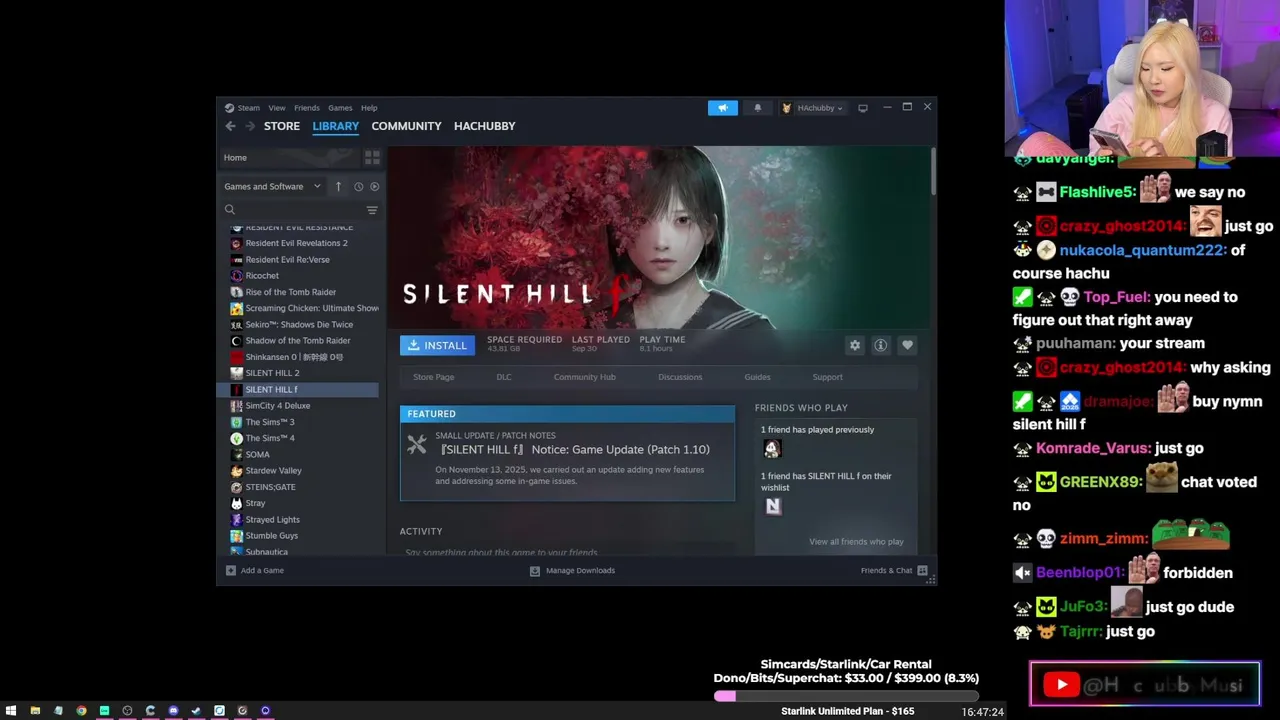Viewport: 1280px width, 720px height.
Task: Toggle the favorite heart for SILENT HILL f
Action: [907, 345]
